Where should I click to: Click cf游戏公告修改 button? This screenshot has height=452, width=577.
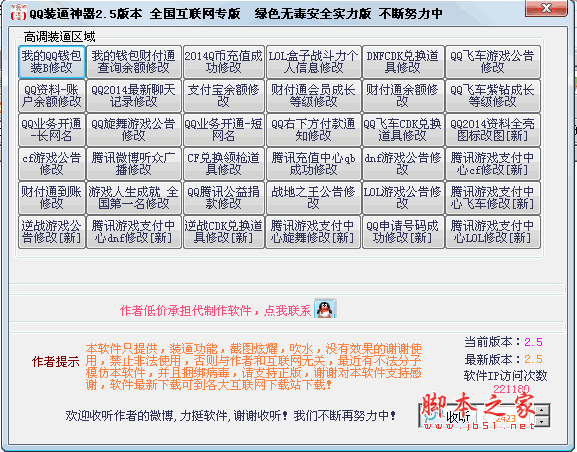(x=52, y=164)
